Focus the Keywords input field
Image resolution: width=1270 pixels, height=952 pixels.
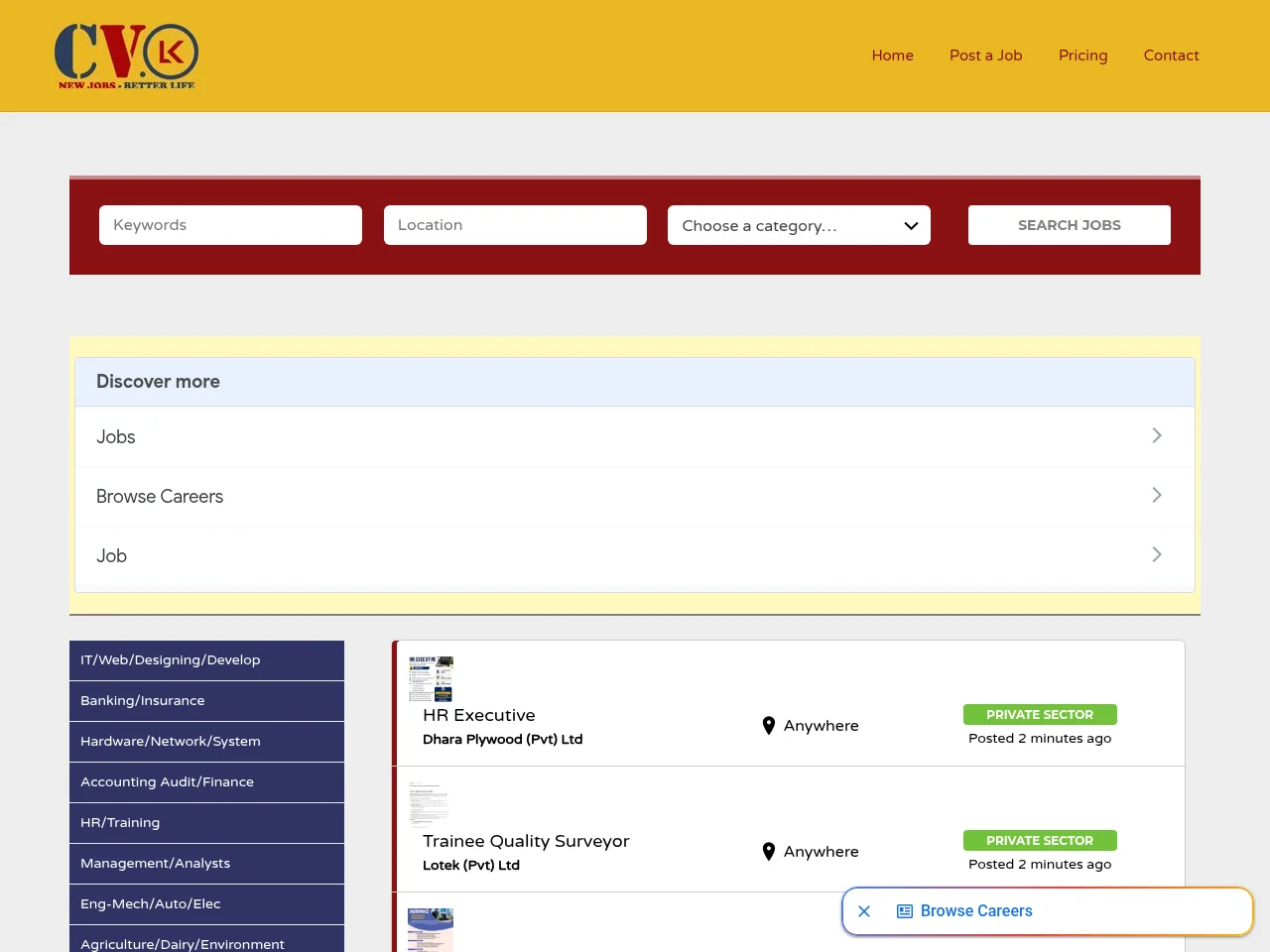point(230,225)
